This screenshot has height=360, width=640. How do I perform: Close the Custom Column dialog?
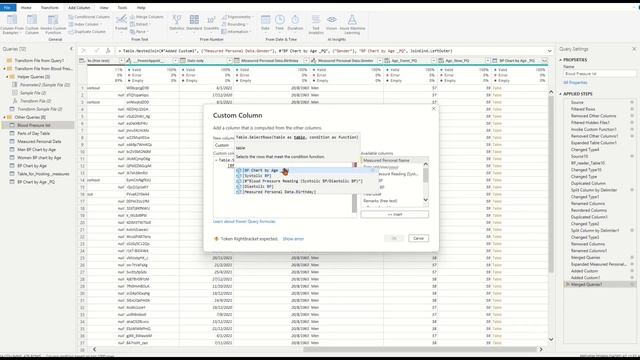tap(433, 109)
